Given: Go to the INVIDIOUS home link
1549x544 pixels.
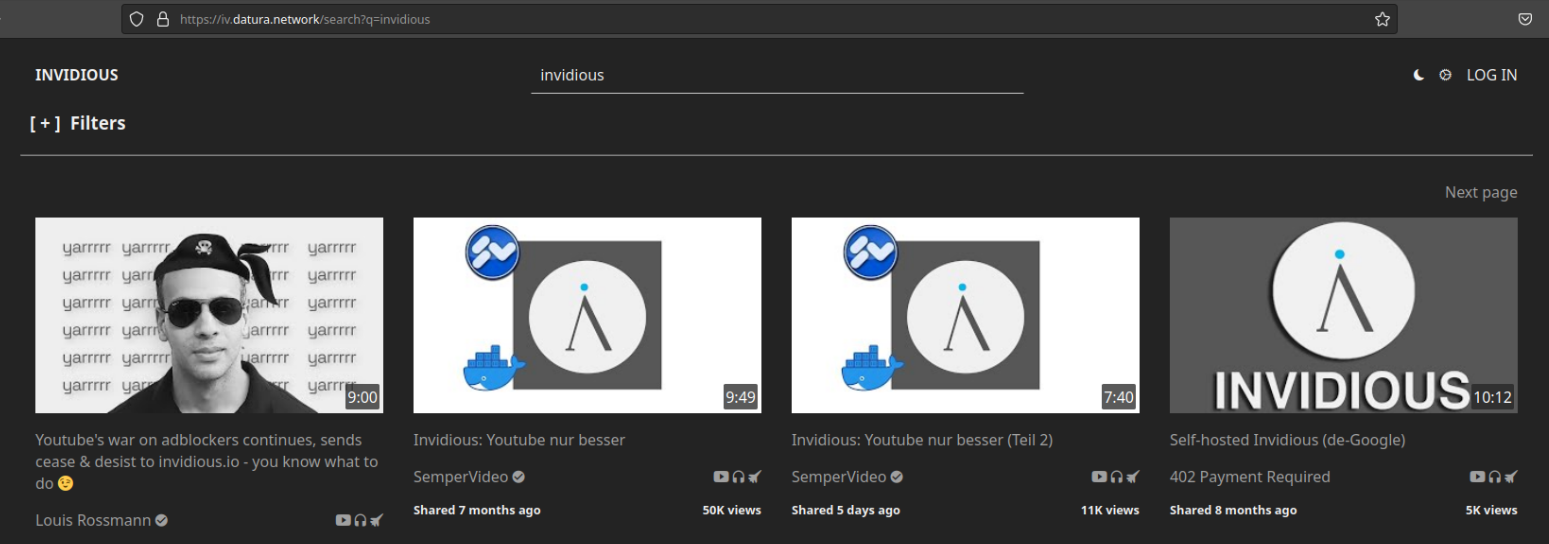Looking at the screenshot, I should click(x=77, y=75).
